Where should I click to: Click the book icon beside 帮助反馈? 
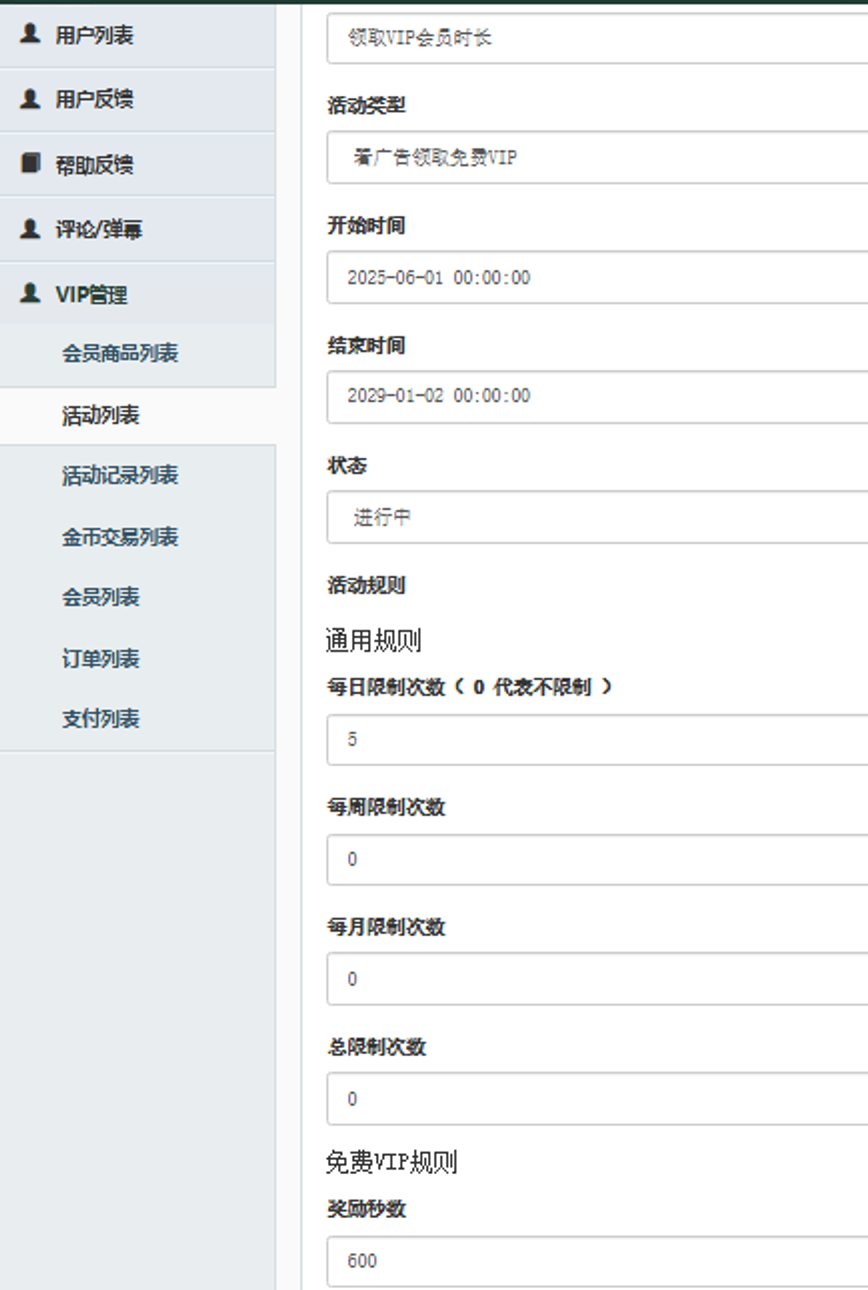click(x=31, y=163)
